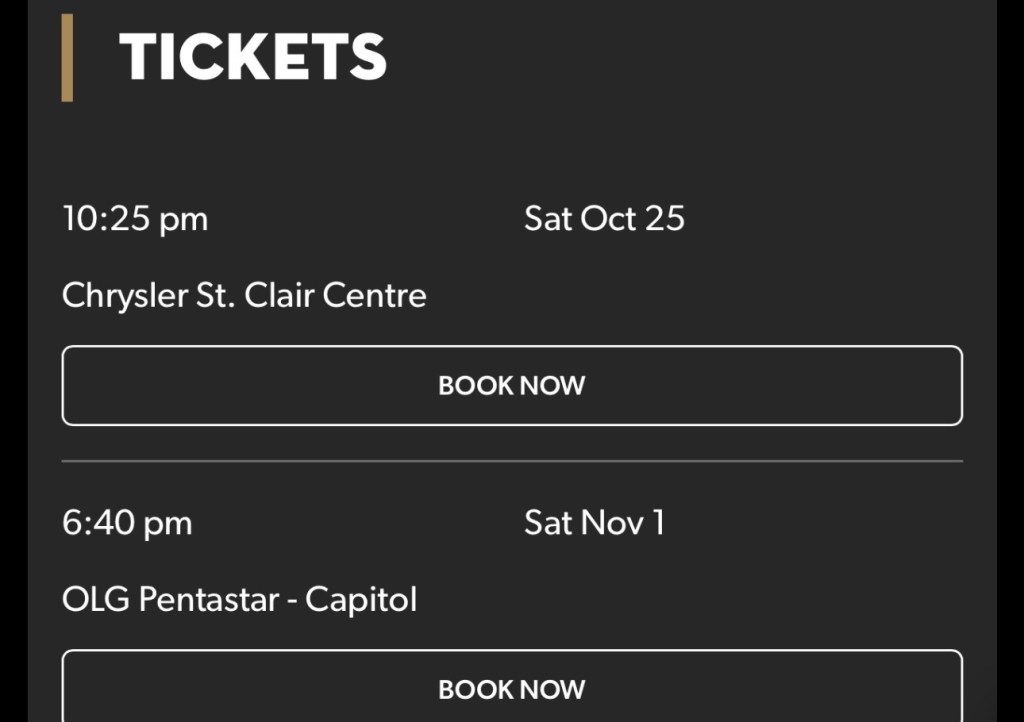
Task: Choose the late-night 10:25 pm time label
Action: [135, 219]
